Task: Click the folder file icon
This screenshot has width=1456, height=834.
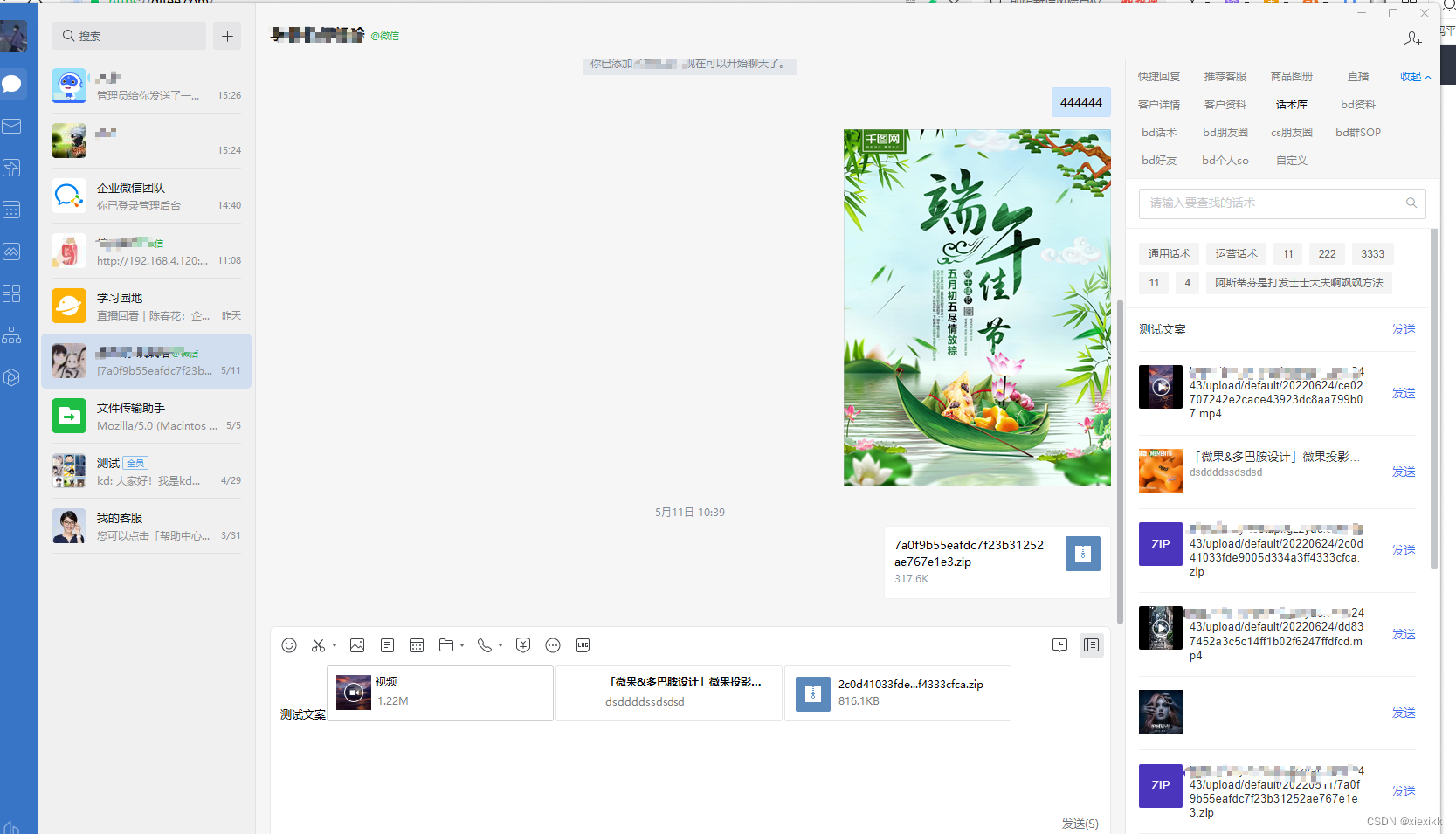Action: (x=446, y=645)
